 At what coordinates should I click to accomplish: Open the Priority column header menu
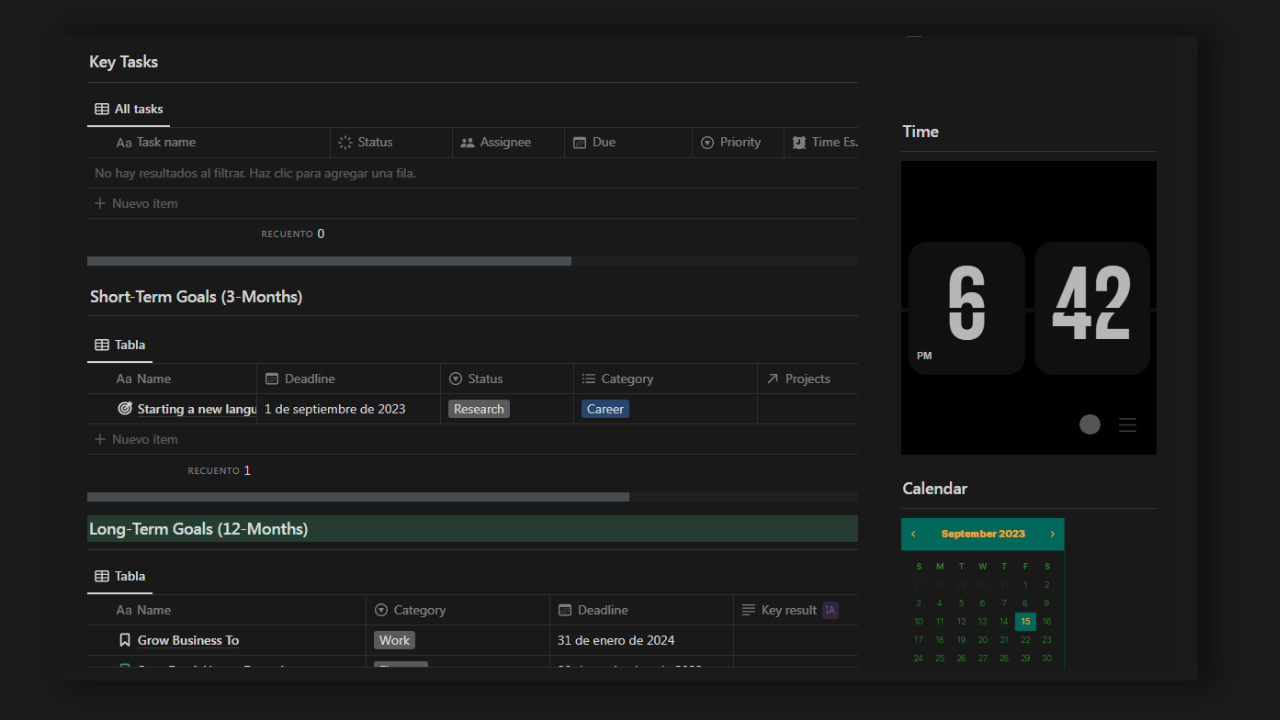pos(738,142)
